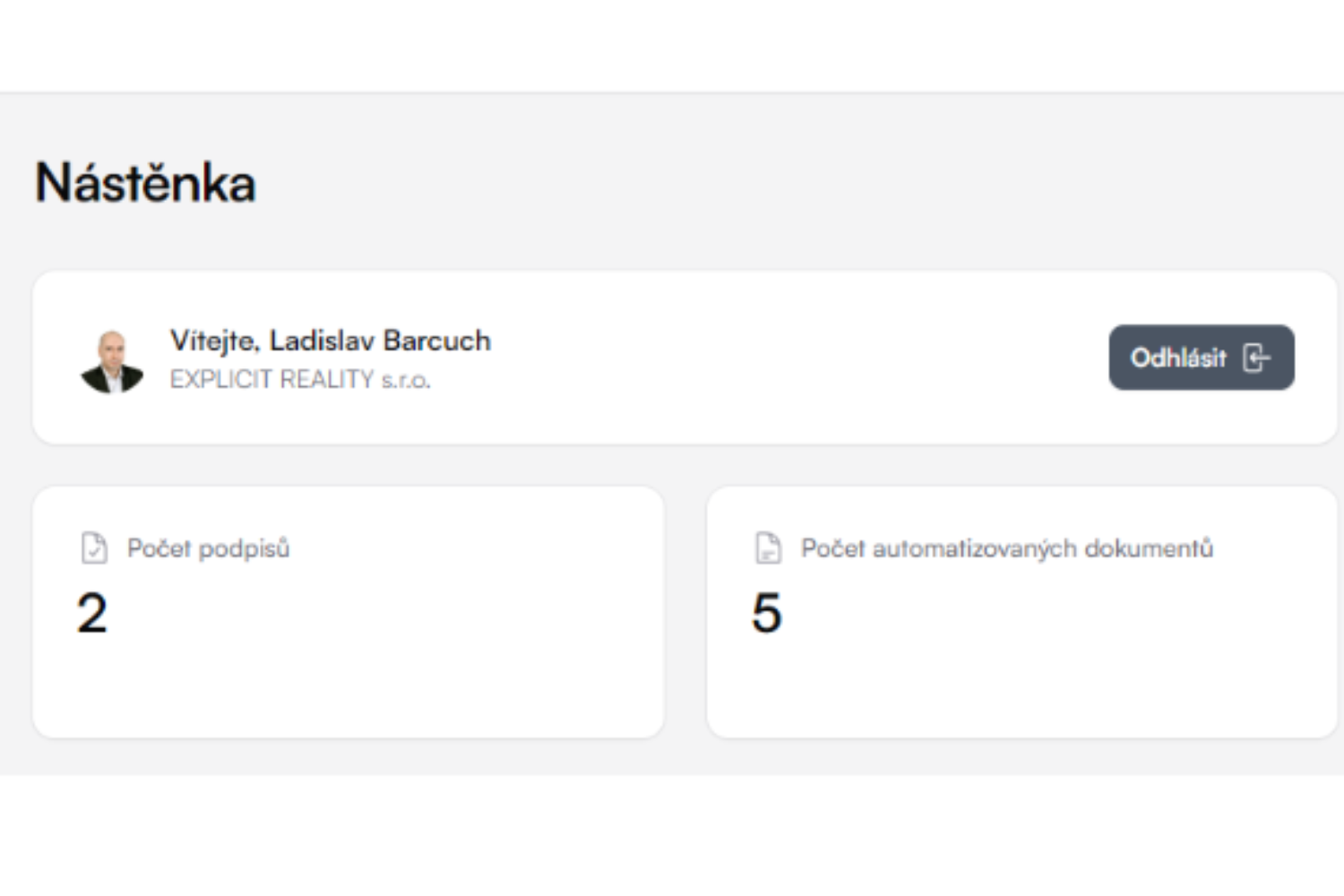Select the Nástěnka page heading
The image size is (1344, 896).
pos(145,183)
